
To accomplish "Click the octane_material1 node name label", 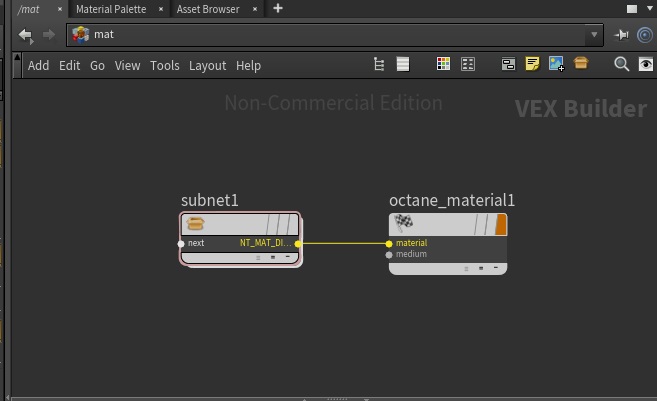I will pos(452,200).
